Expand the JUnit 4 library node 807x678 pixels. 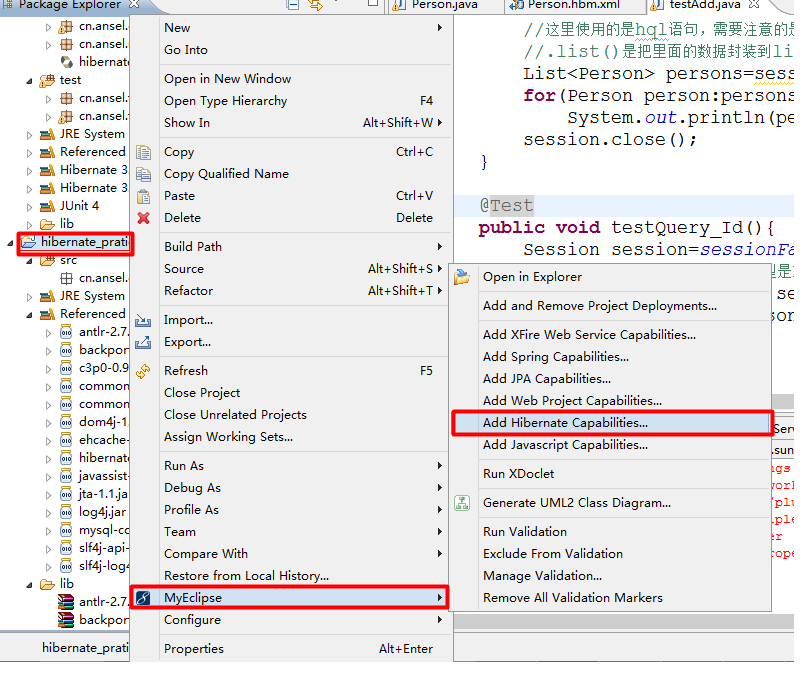pyautogui.click(x=29, y=207)
